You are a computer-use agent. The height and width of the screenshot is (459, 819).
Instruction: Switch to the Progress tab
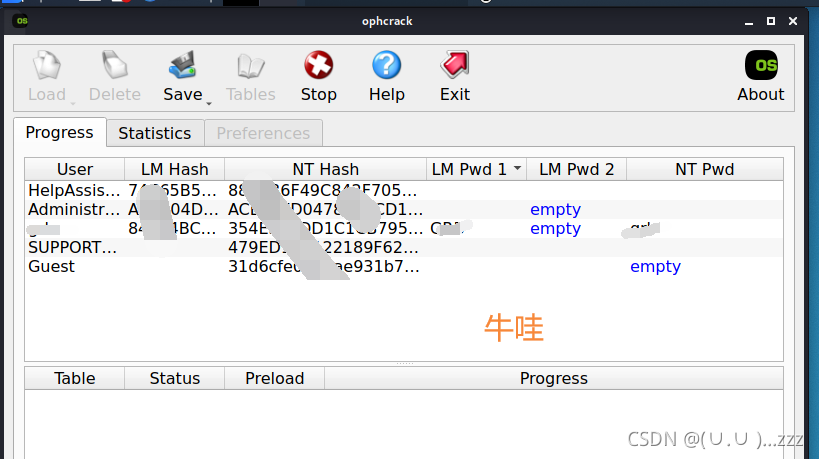(60, 133)
